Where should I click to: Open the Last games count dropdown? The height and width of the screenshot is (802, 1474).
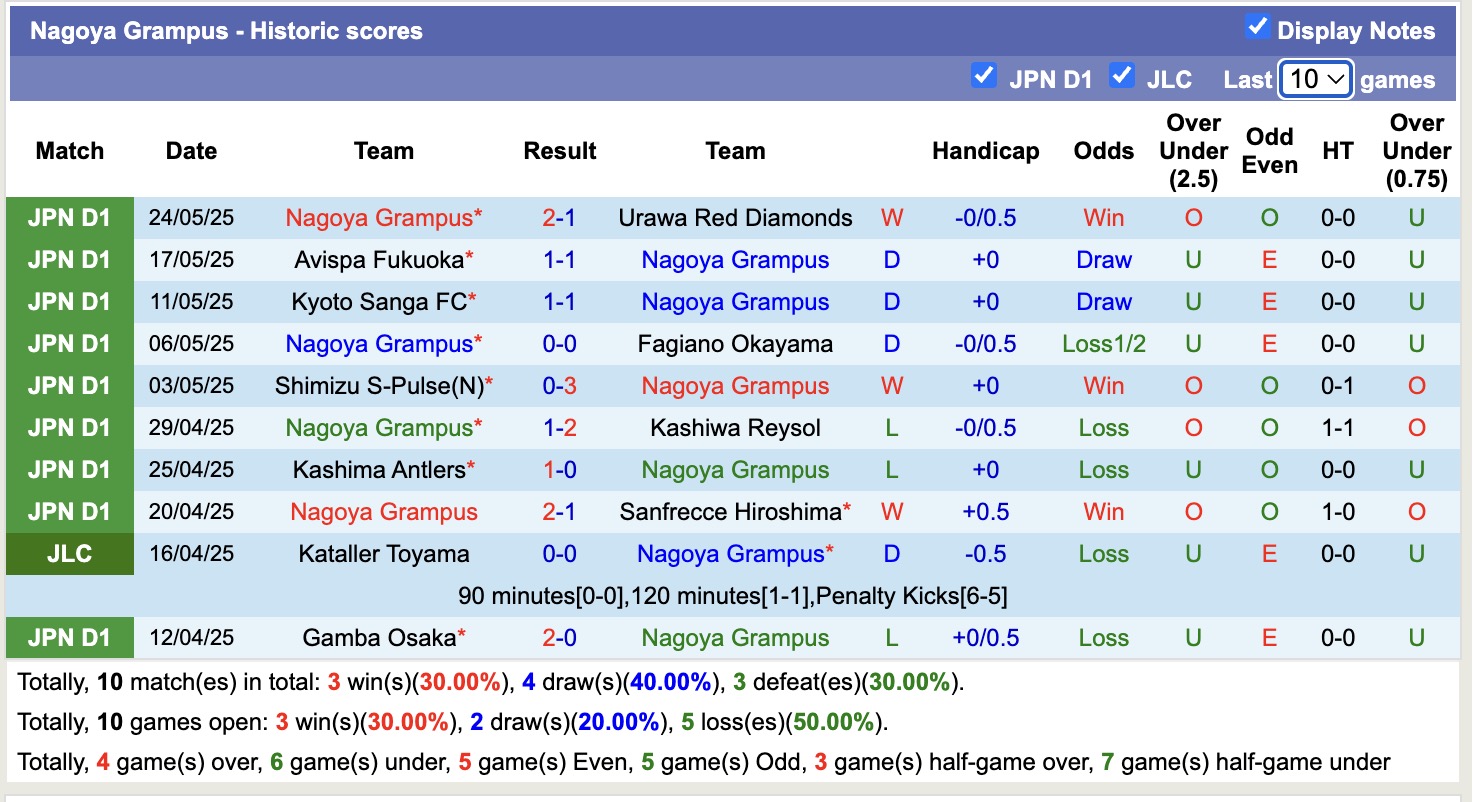click(1316, 79)
